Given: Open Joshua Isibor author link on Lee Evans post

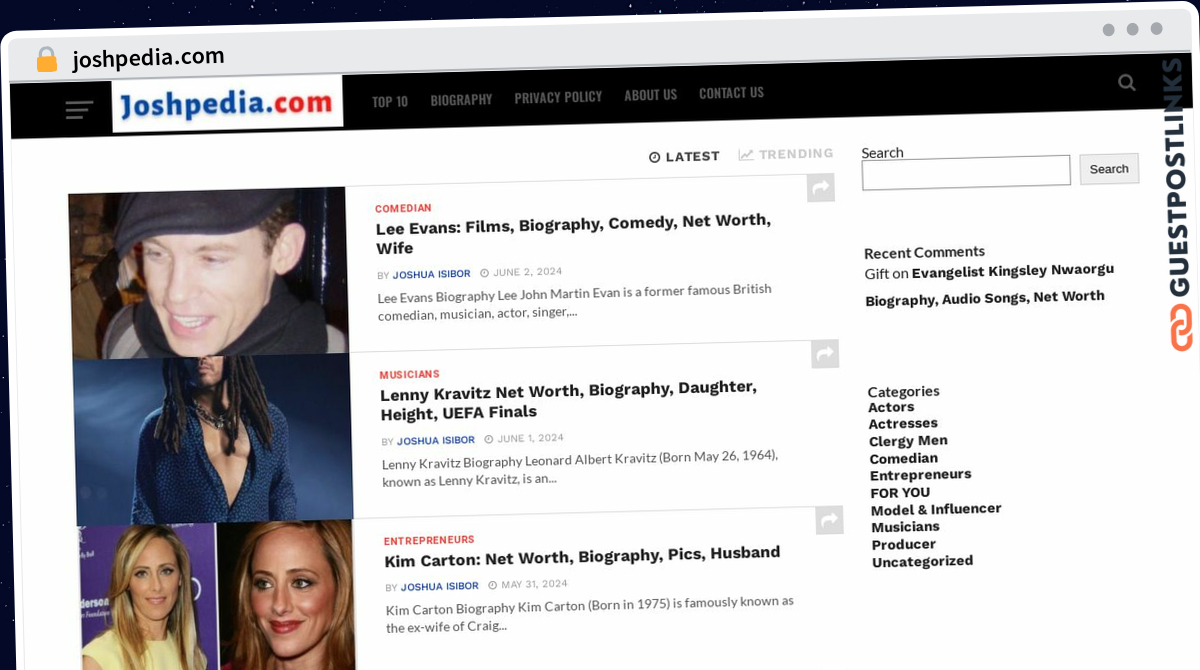Looking at the screenshot, I should [430, 274].
